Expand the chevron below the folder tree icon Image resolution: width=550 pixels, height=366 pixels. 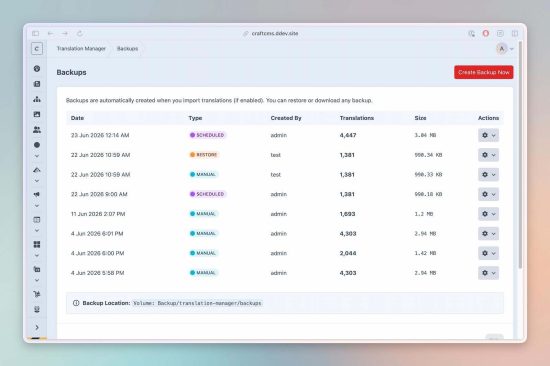point(37,280)
